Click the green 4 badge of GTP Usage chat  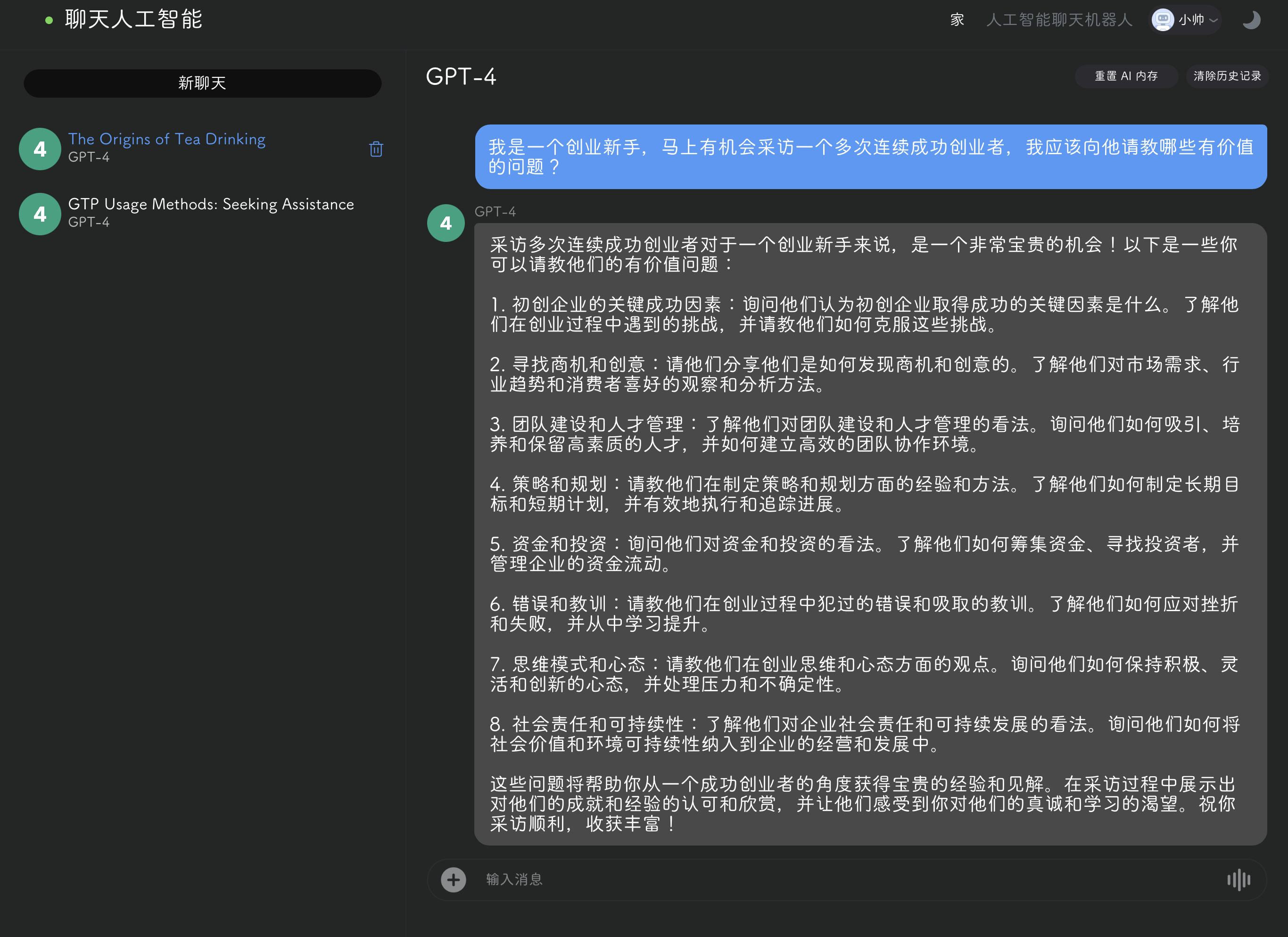(40, 214)
